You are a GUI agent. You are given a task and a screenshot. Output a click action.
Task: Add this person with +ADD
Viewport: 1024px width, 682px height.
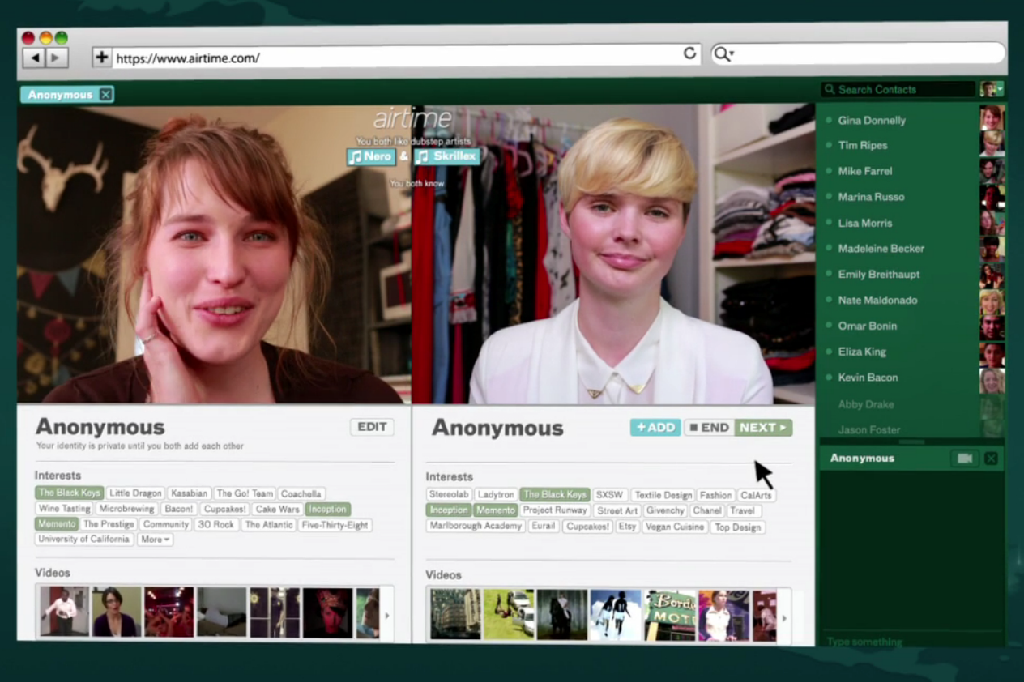(656, 428)
